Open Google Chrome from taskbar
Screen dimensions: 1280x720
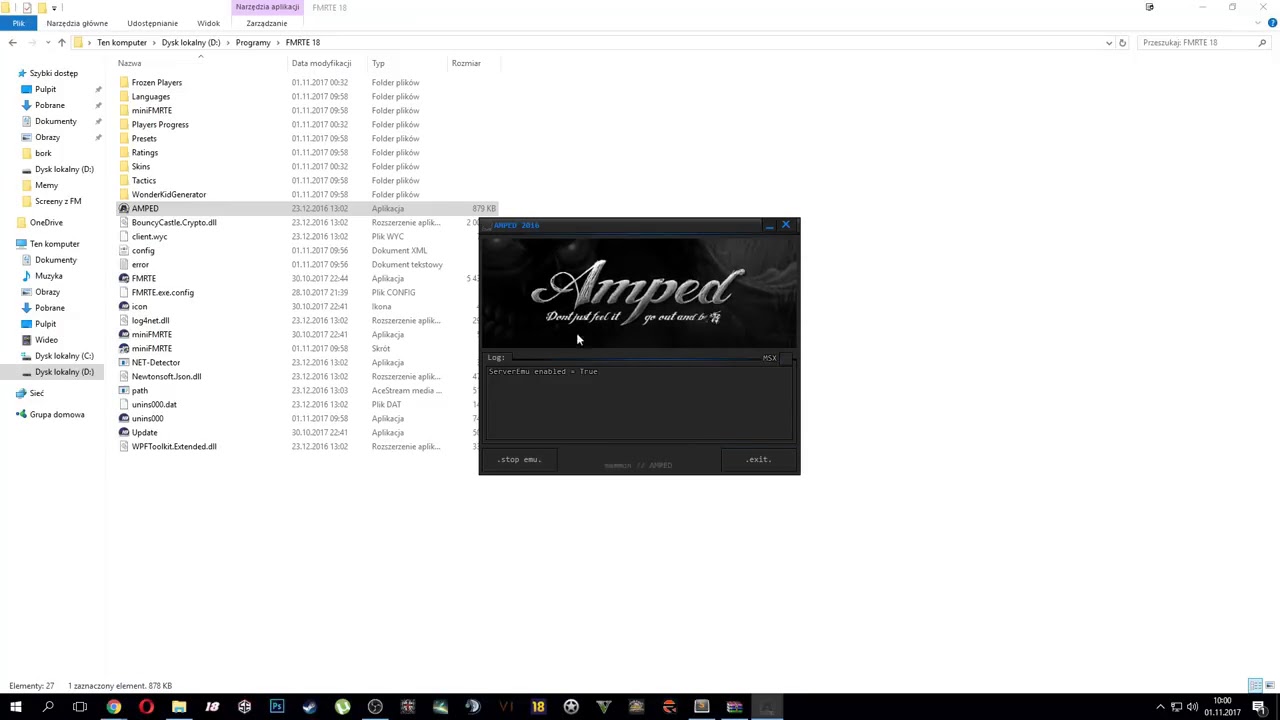click(x=114, y=708)
